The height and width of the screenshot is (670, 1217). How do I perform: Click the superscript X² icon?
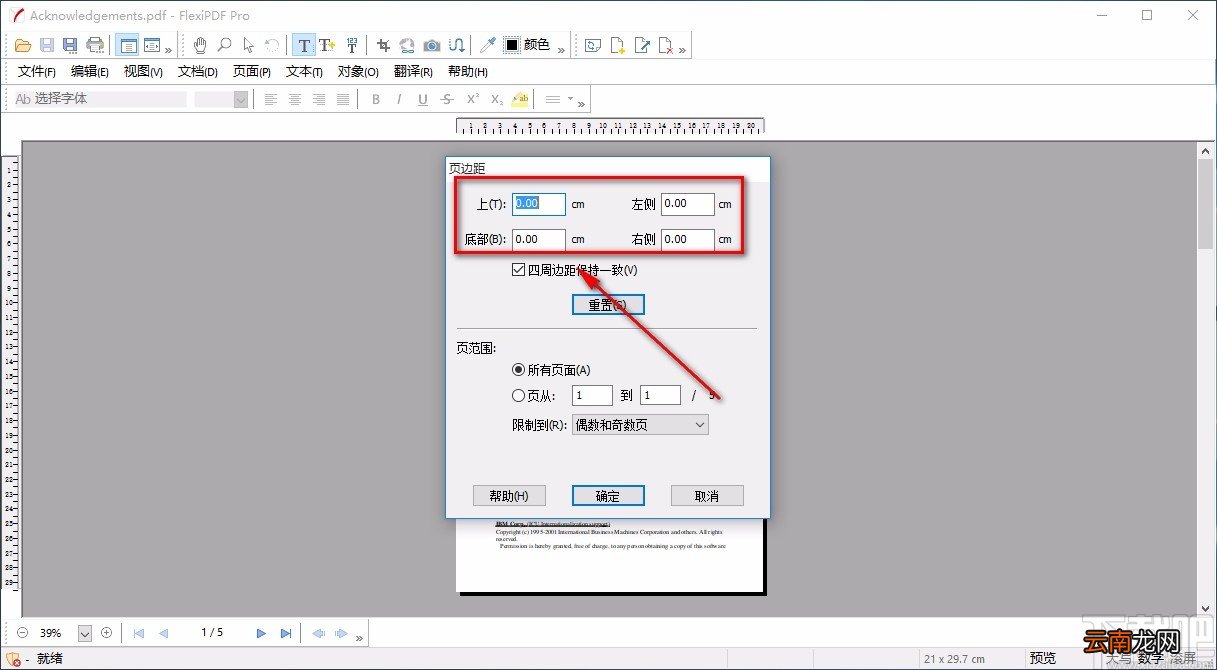pyautogui.click(x=473, y=99)
